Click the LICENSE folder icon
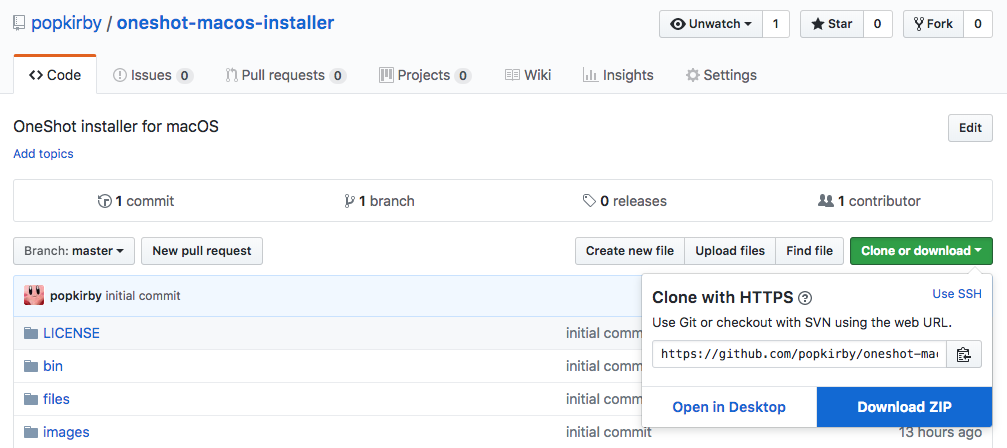Viewport: 1007px width, 448px height. click(31, 333)
